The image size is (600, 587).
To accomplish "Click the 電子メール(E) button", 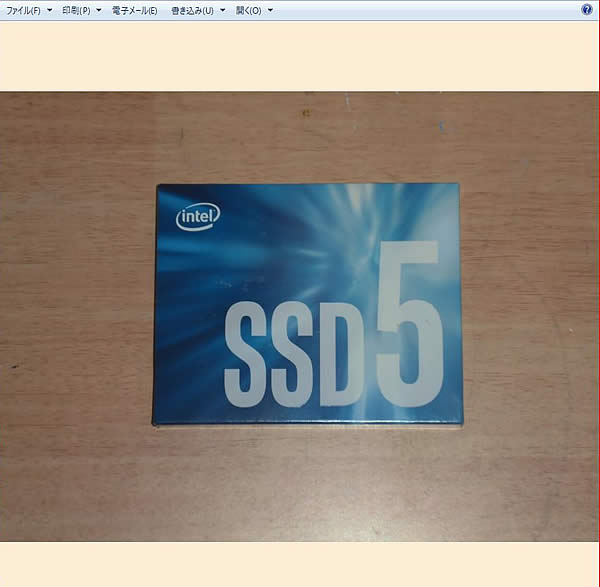I will (x=134, y=10).
